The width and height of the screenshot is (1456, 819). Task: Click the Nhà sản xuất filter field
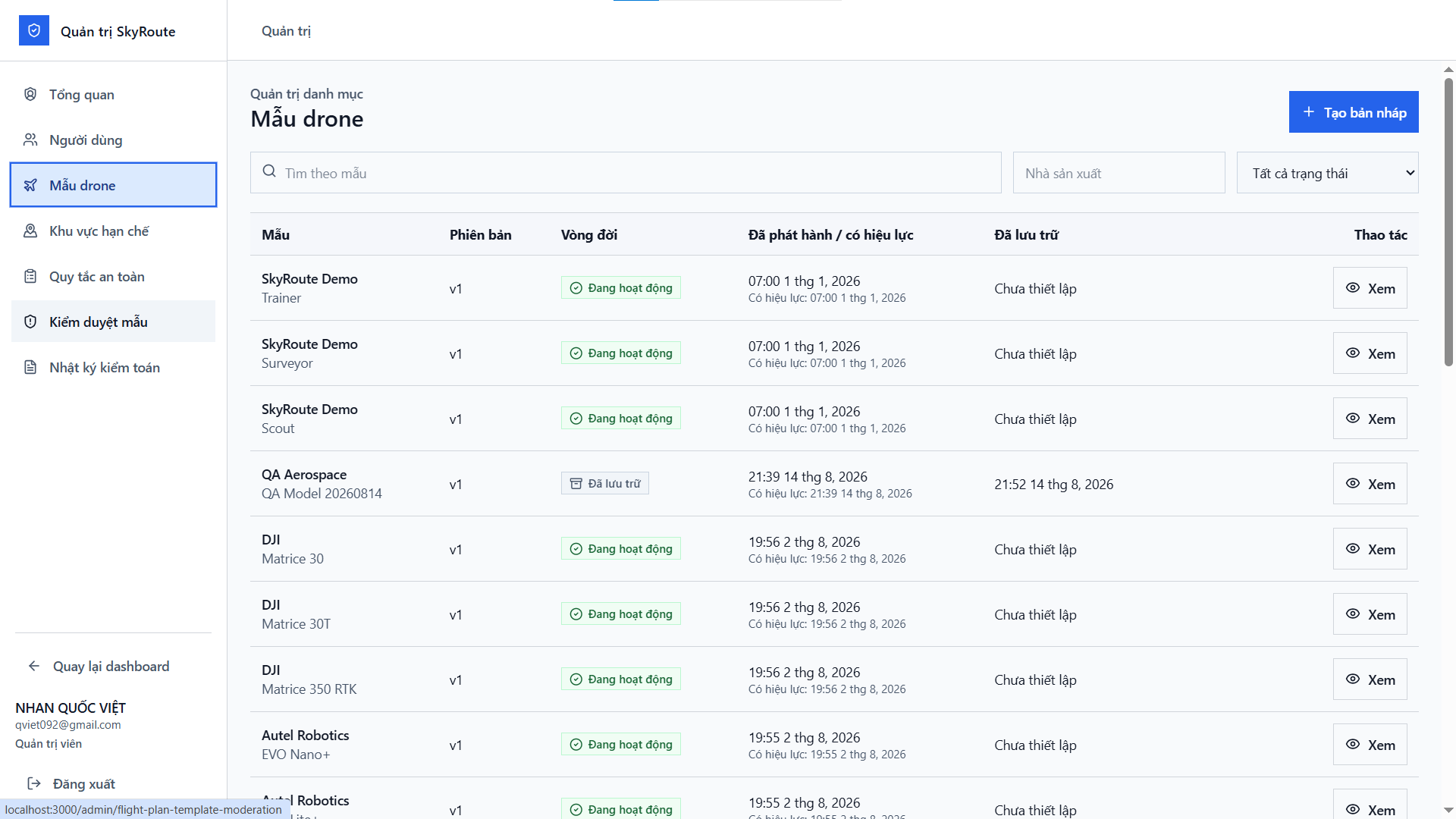[x=1119, y=173]
